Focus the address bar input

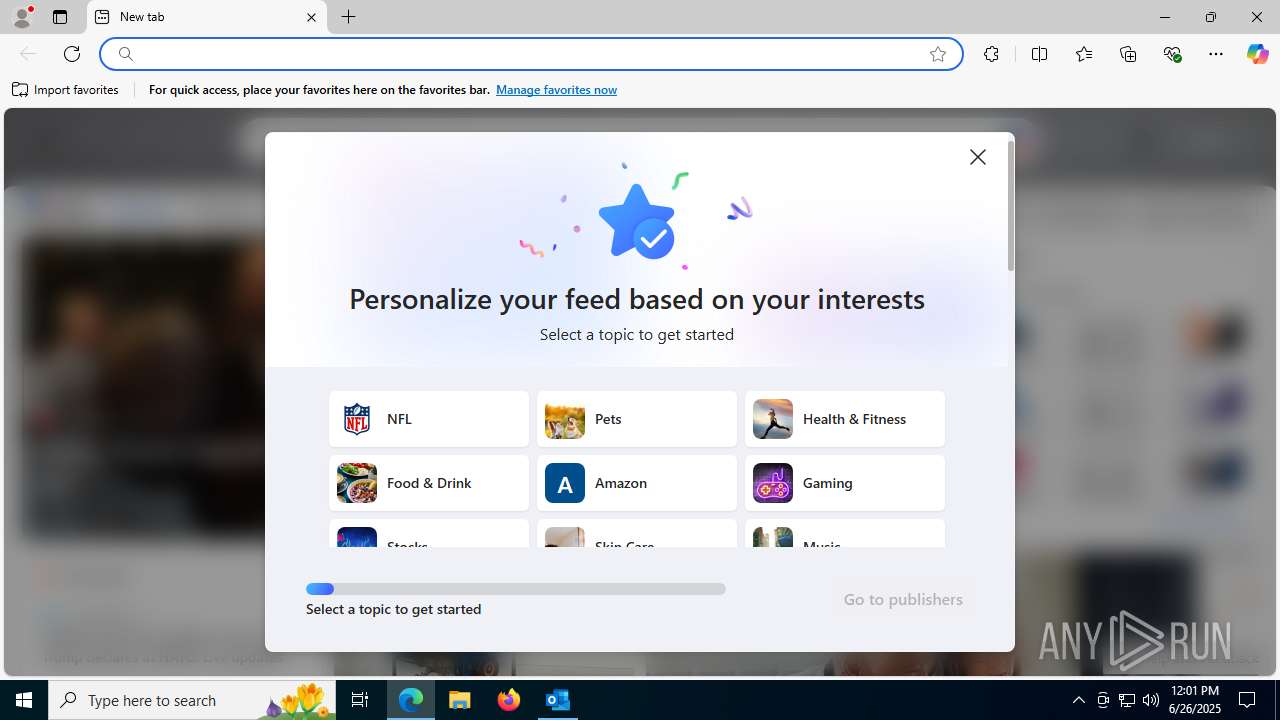(x=530, y=54)
